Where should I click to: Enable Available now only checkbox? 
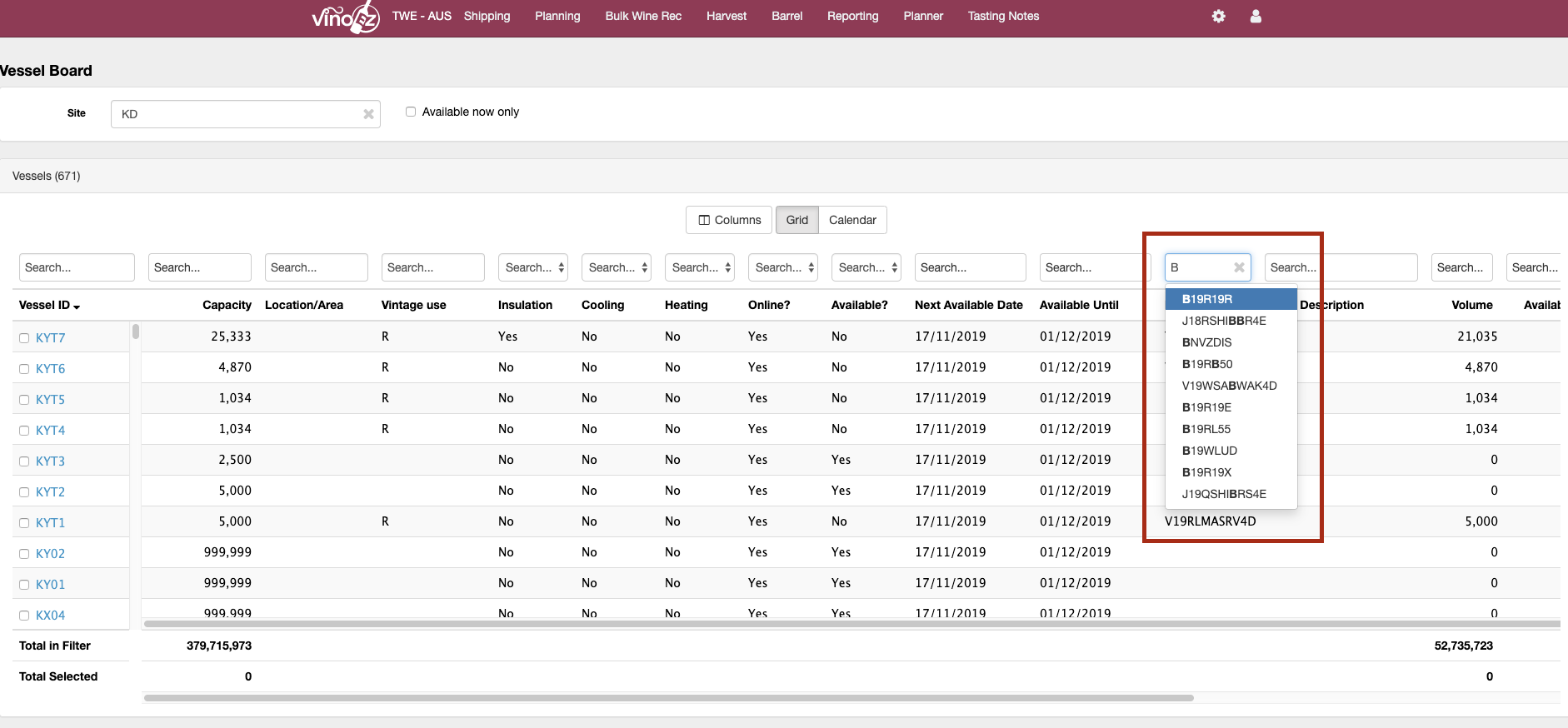pos(411,112)
